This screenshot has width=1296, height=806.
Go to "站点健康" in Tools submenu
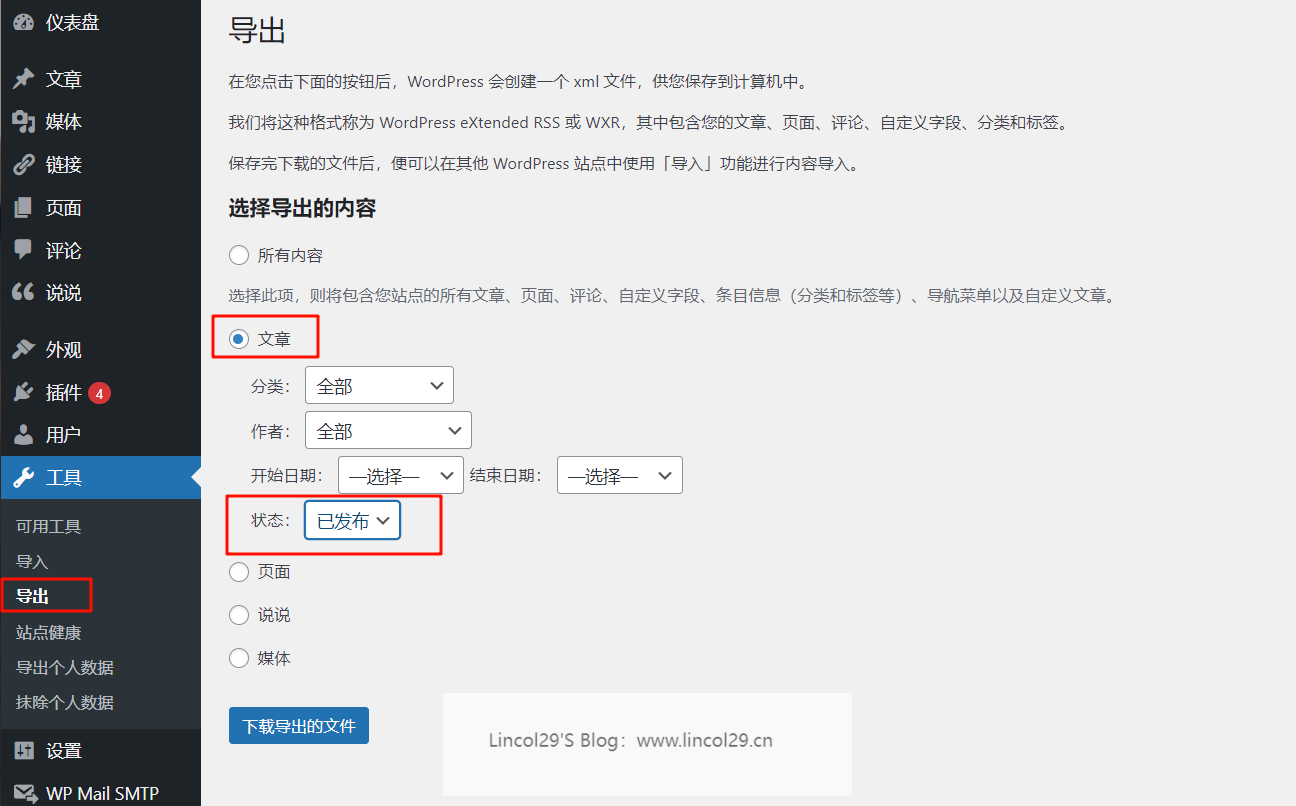pos(49,632)
